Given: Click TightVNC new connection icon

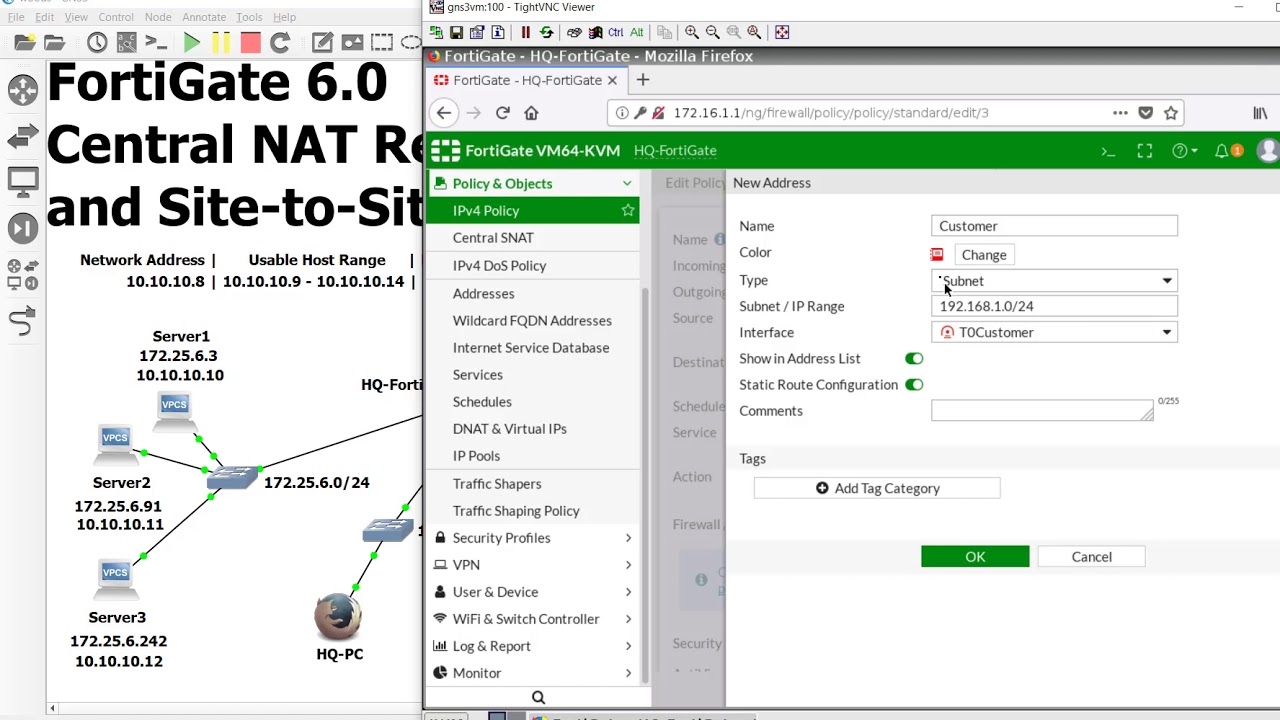Looking at the screenshot, I should pyautogui.click(x=436, y=32).
